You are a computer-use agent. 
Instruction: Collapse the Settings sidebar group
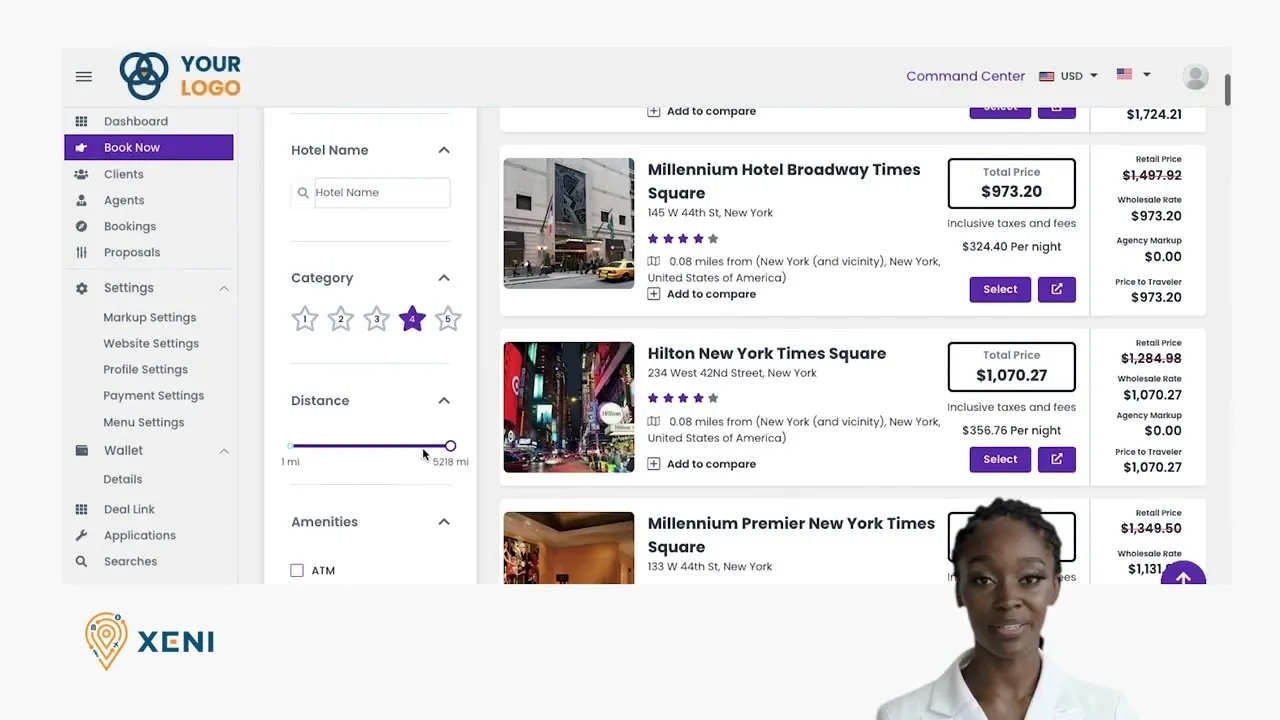point(224,288)
